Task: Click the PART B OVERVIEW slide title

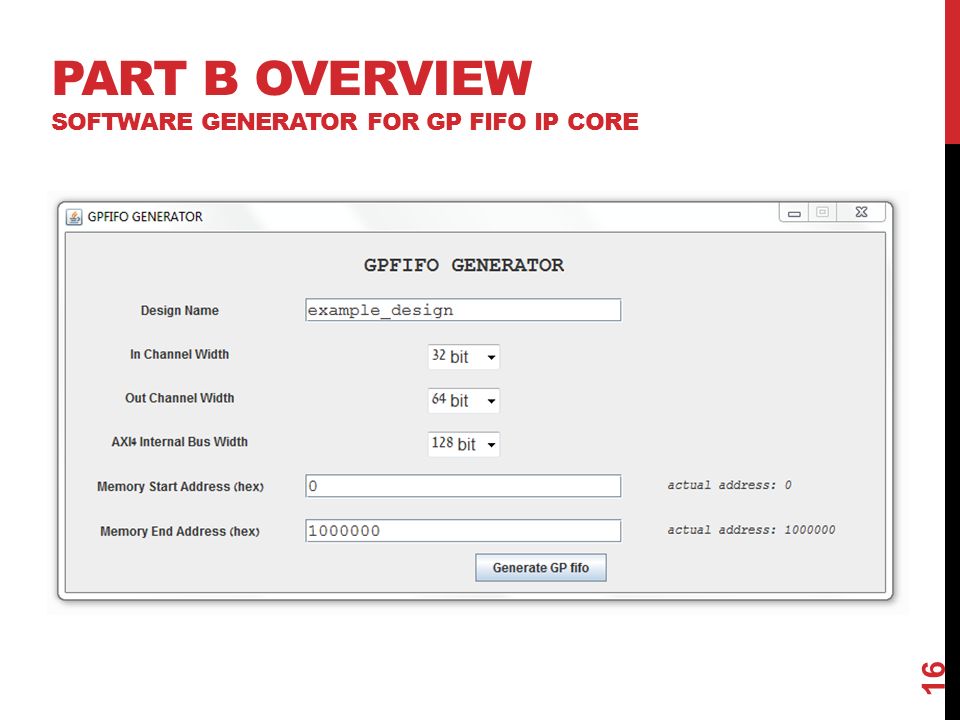Action: tap(292, 78)
